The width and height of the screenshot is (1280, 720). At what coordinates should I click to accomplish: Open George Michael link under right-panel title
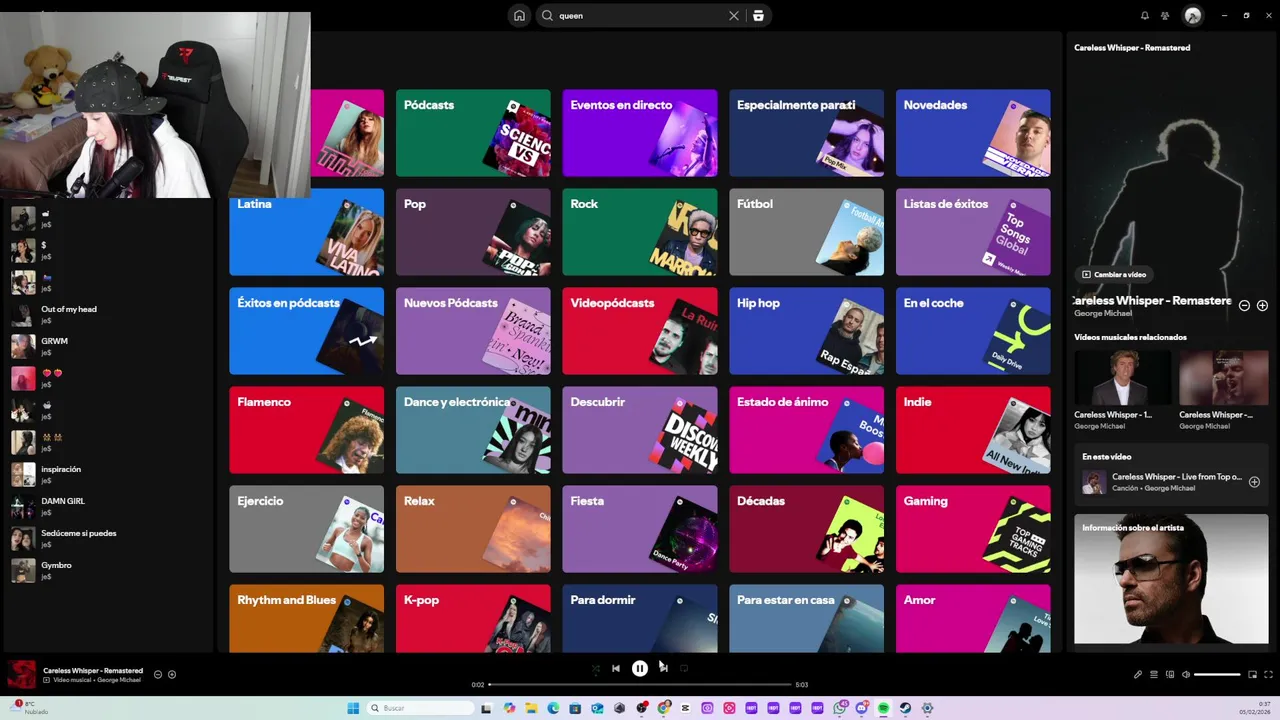[1103, 314]
